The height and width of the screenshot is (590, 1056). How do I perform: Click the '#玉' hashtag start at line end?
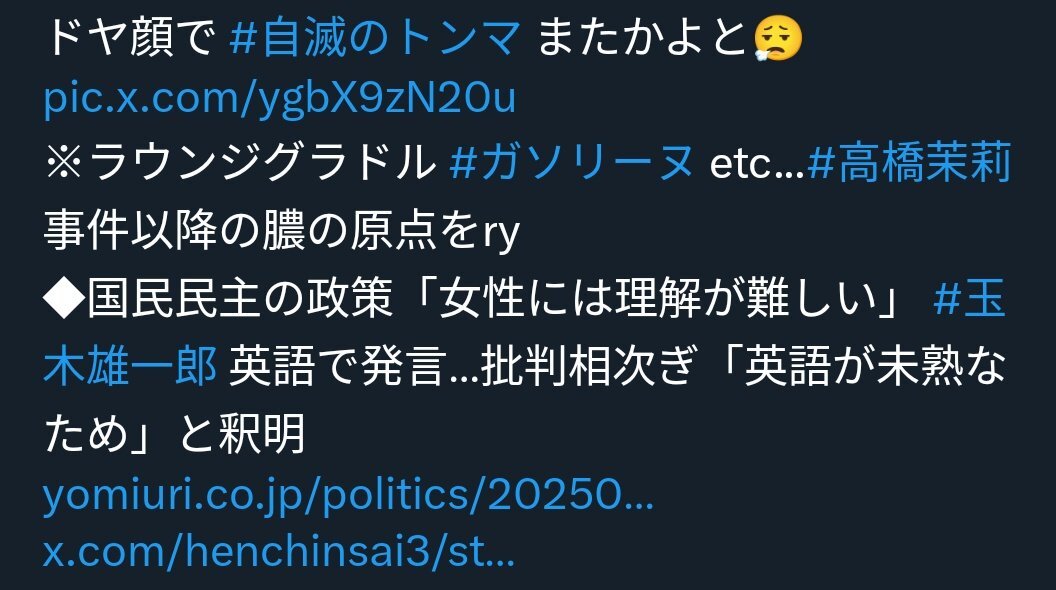pyautogui.click(x=969, y=298)
